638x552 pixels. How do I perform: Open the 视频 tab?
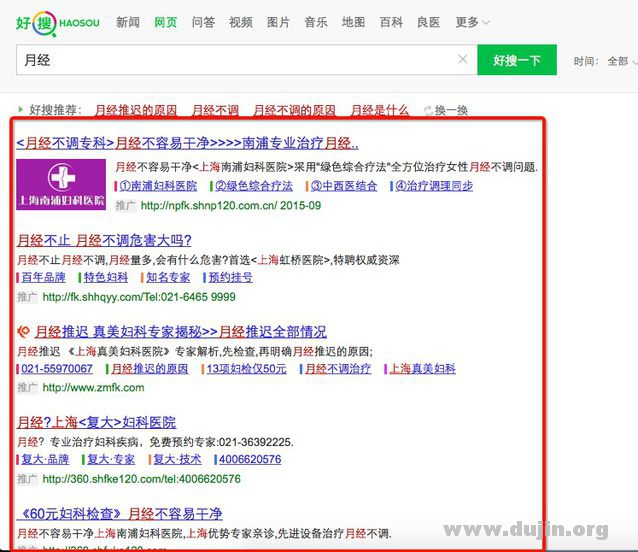240,22
